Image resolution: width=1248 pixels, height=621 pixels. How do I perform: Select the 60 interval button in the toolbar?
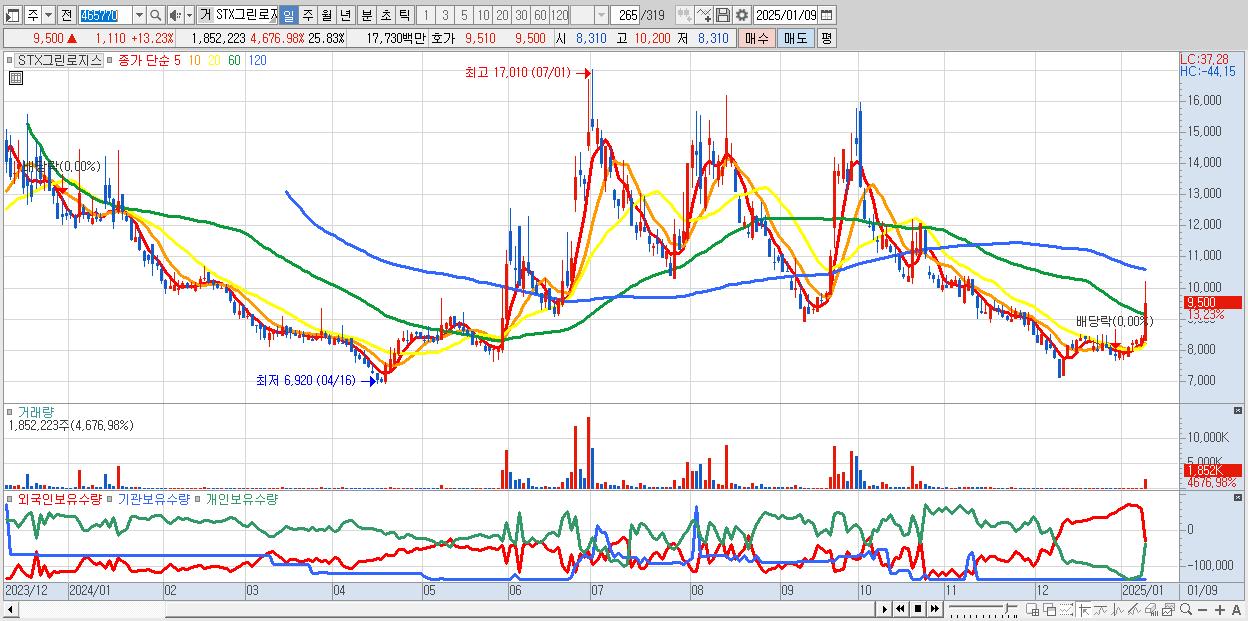click(x=540, y=15)
